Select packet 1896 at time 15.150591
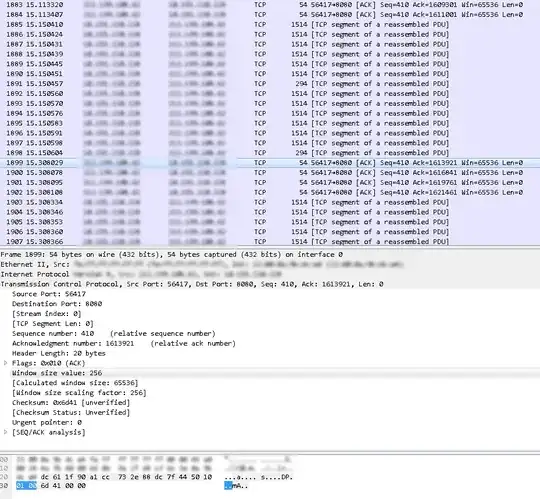540x499 pixels. click(x=270, y=133)
